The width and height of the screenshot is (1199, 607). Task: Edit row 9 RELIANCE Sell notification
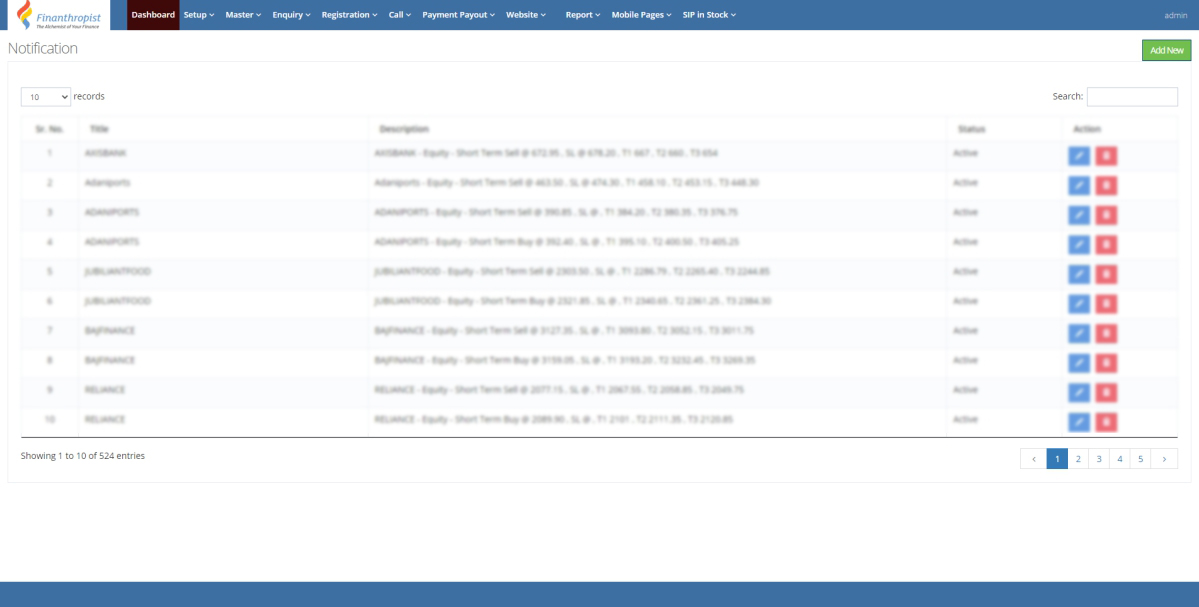pyautogui.click(x=1079, y=392)
